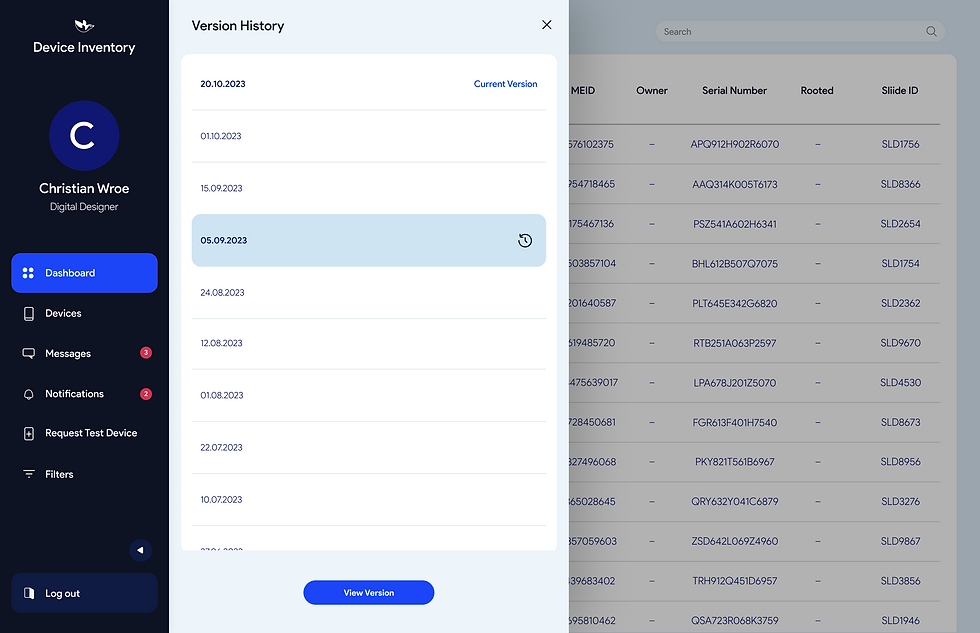Click into the Search field

[x=800, y=31]
